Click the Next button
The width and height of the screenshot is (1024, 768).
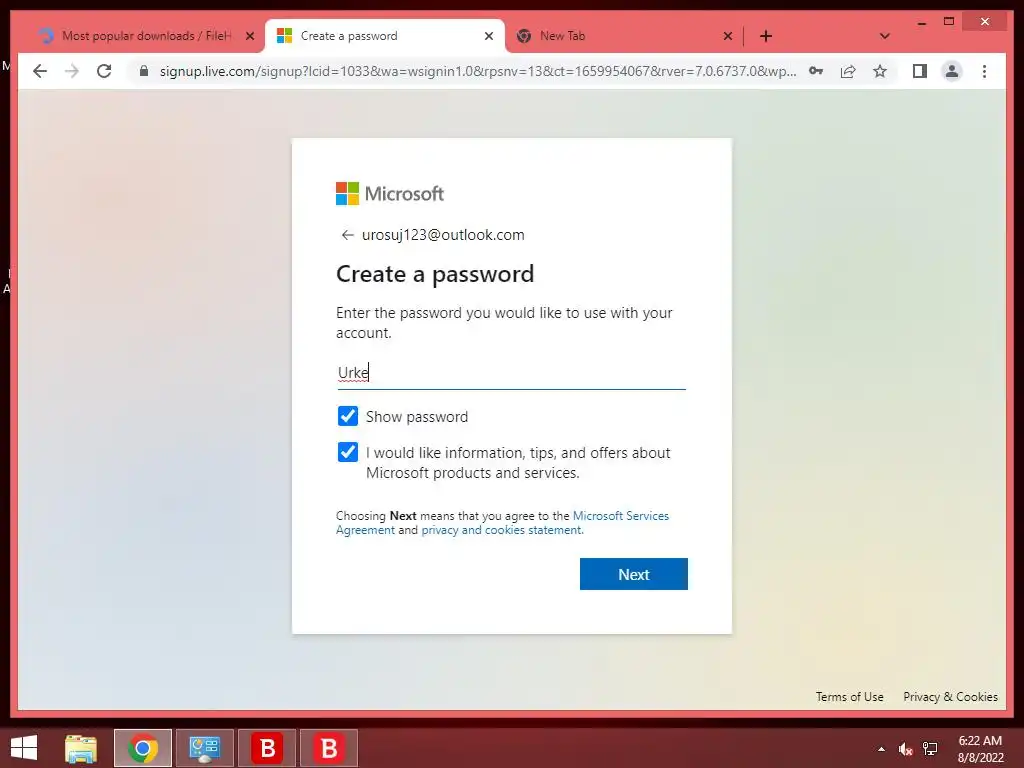[x=633, y=574]
